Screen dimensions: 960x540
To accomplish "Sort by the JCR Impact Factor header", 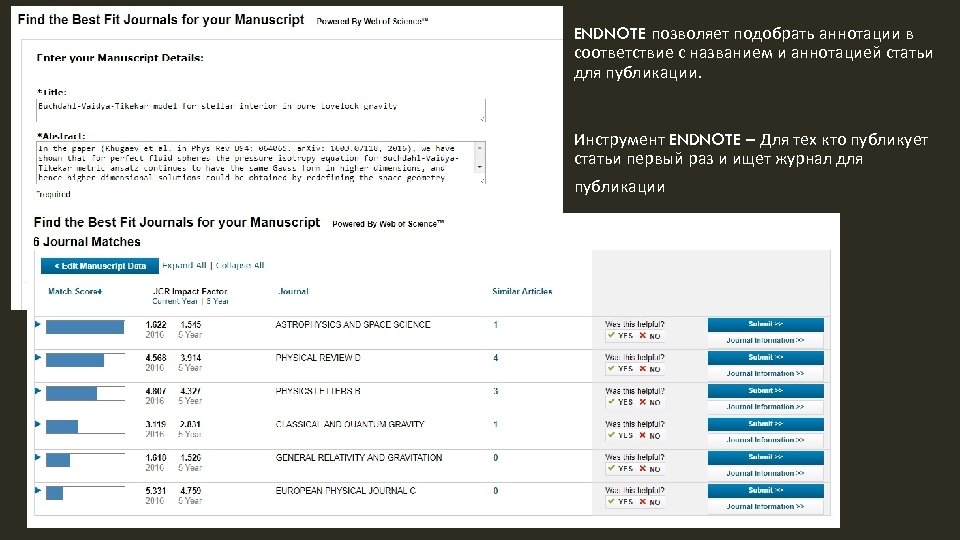I will (189, 291).
